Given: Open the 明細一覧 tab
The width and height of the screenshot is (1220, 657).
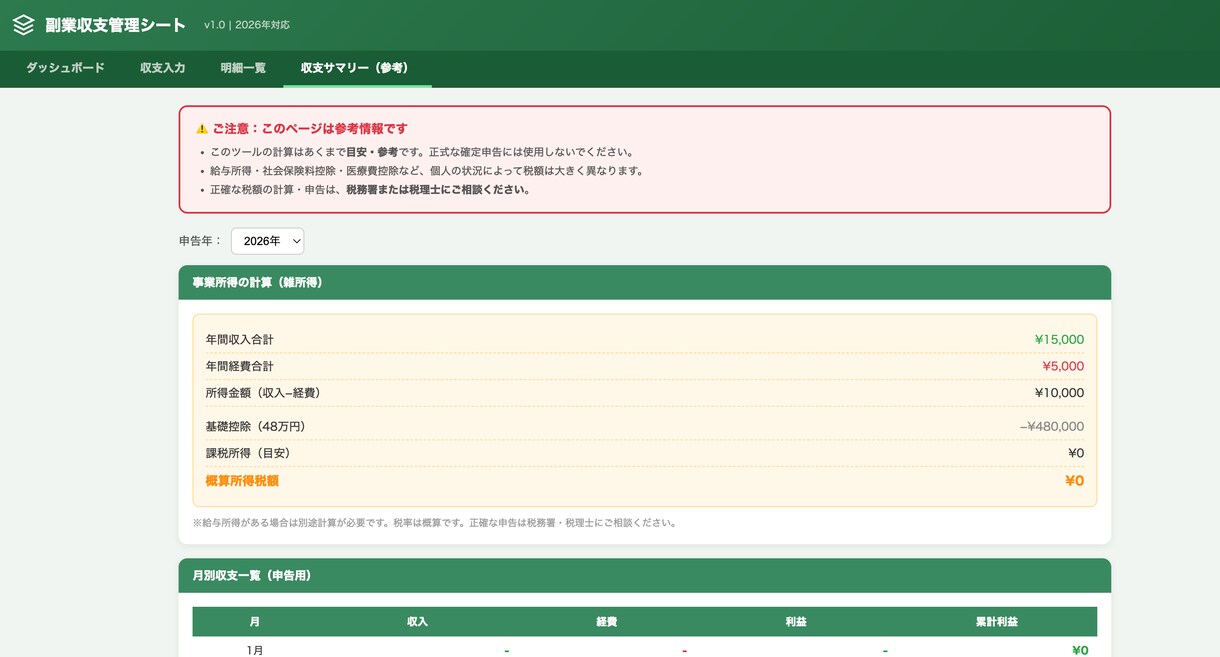Looking at the screenshot, I should pyautogui.click(x=243, y=68).
